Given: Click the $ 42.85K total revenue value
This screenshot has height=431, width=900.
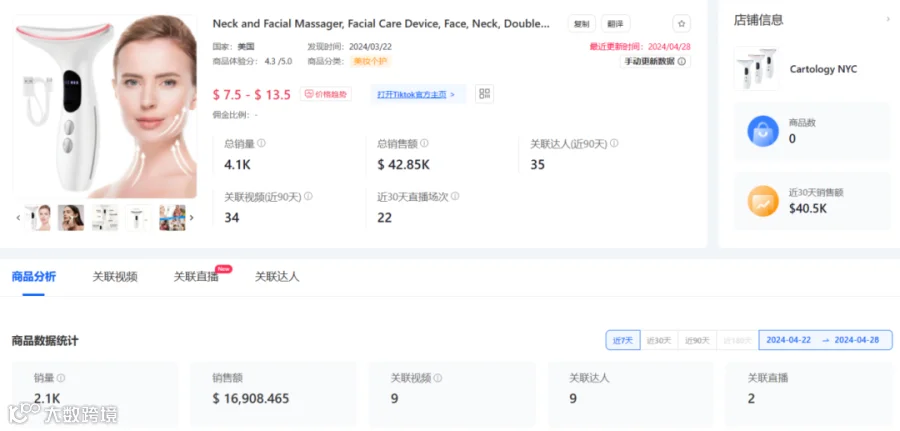Looking at the screenshot, I should 404,165.
